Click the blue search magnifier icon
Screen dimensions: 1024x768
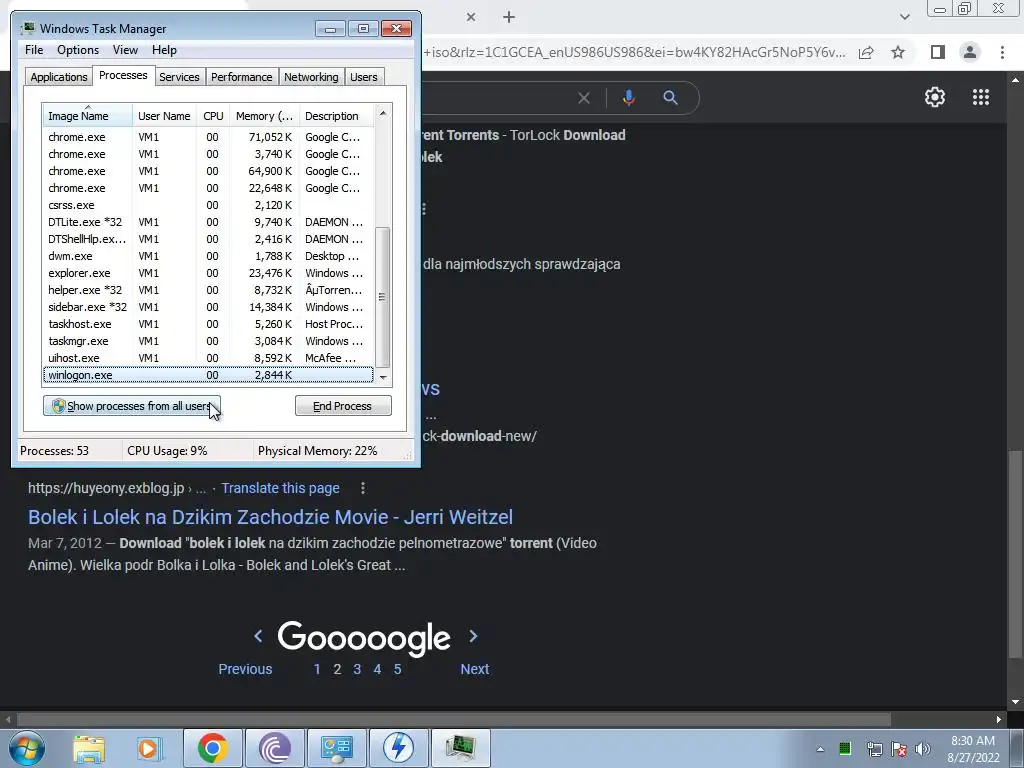(670, 98)
